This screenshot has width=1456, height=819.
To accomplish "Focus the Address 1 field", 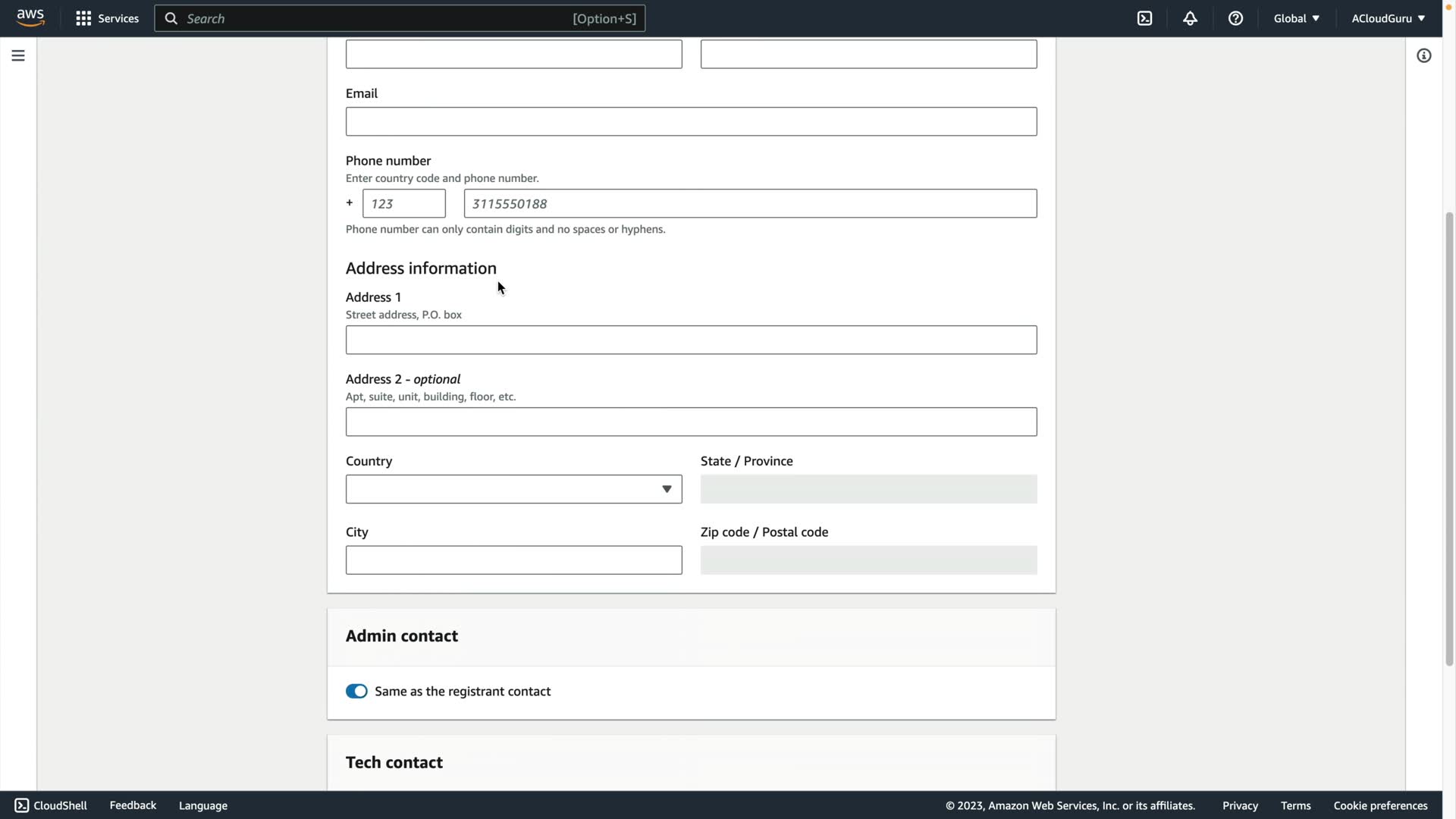I will click(691, 340).
